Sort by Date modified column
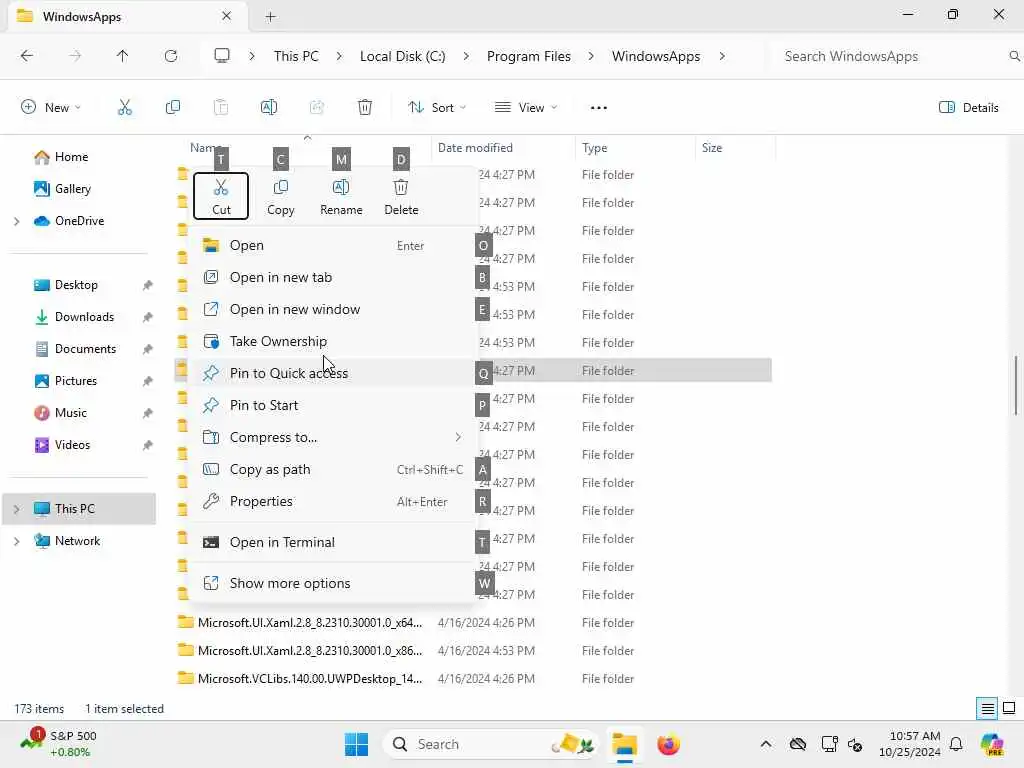 pos(503,148)
